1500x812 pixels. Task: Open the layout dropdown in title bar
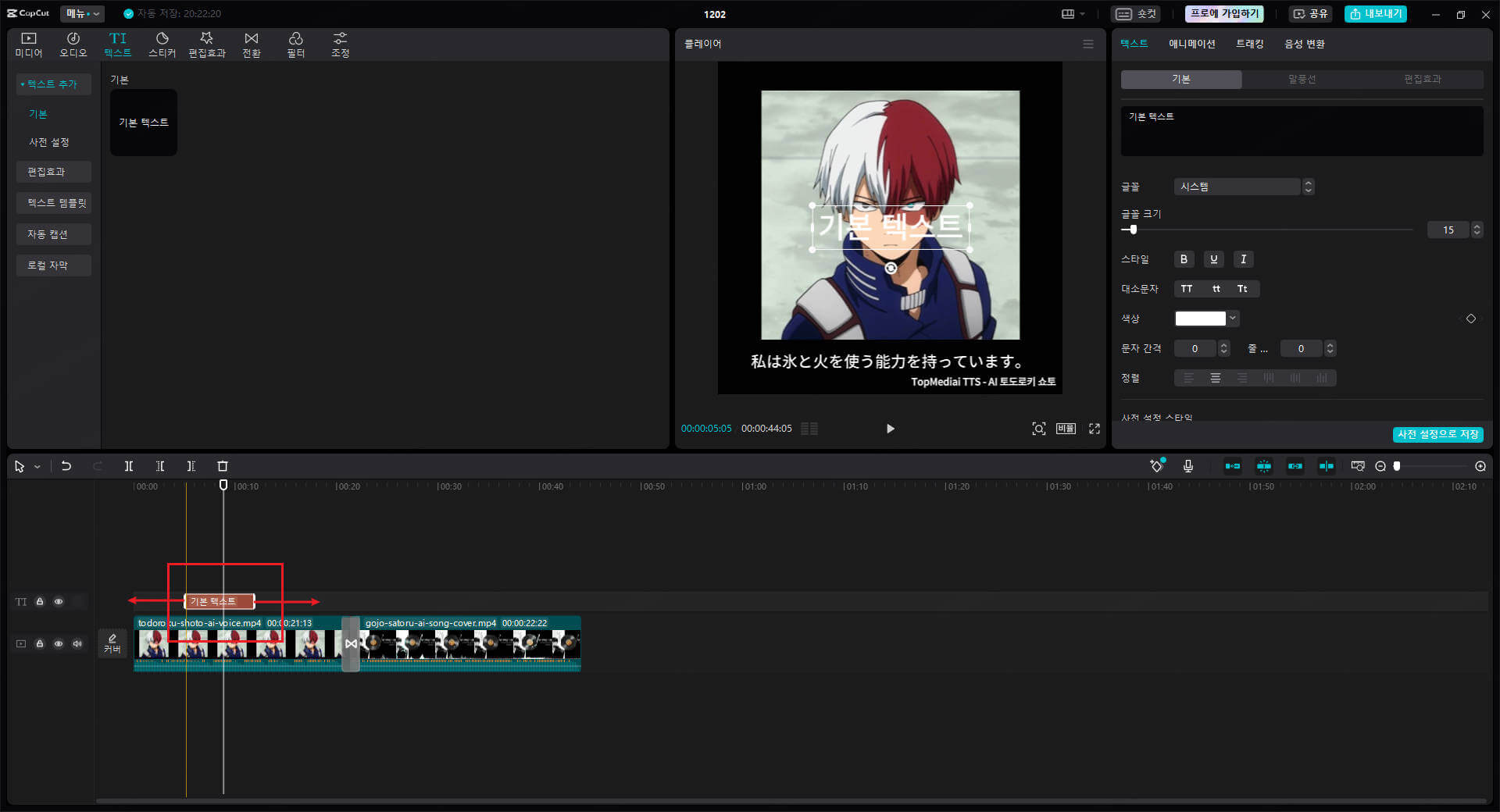coord(1073,14)
